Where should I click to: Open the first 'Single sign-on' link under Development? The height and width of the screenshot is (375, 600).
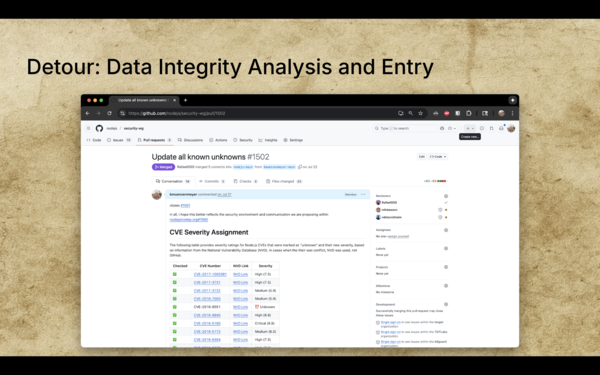[391, 323]
